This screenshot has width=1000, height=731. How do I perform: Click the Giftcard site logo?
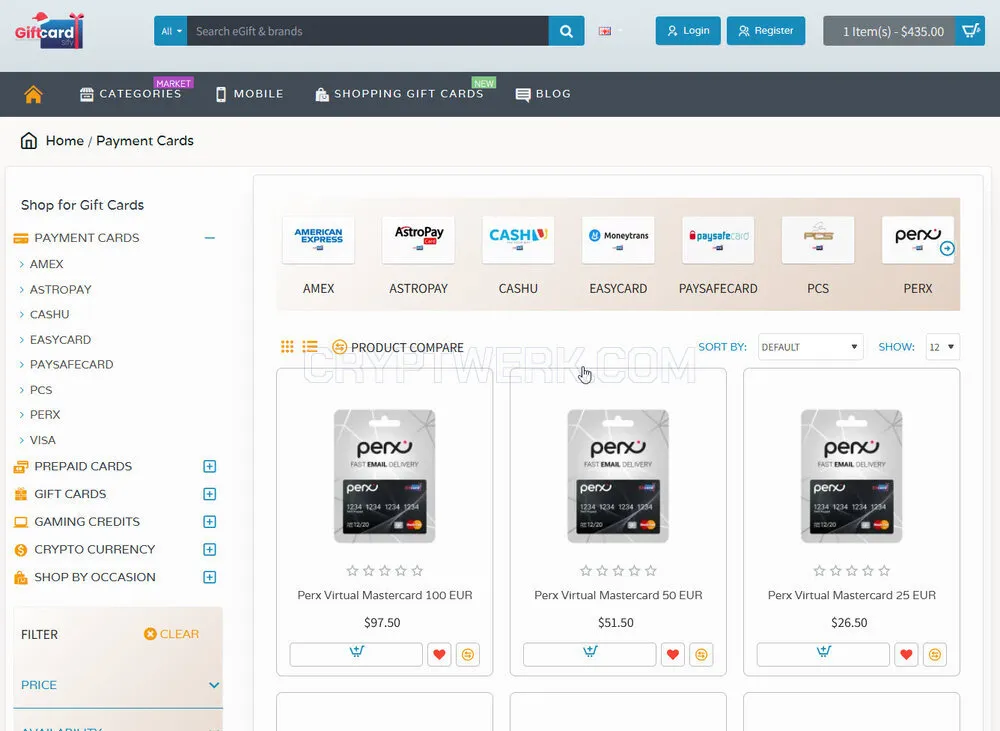point(49,31)
